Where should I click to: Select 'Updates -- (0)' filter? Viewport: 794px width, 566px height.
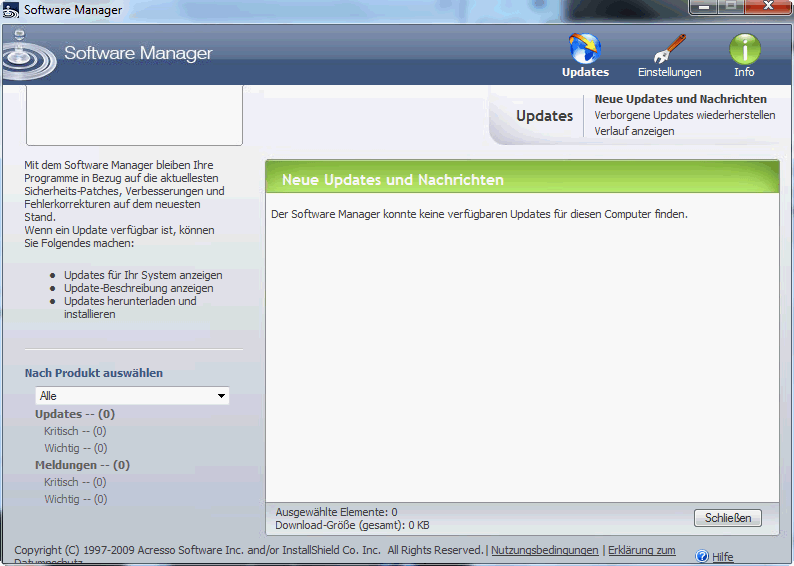coord(75,414)
